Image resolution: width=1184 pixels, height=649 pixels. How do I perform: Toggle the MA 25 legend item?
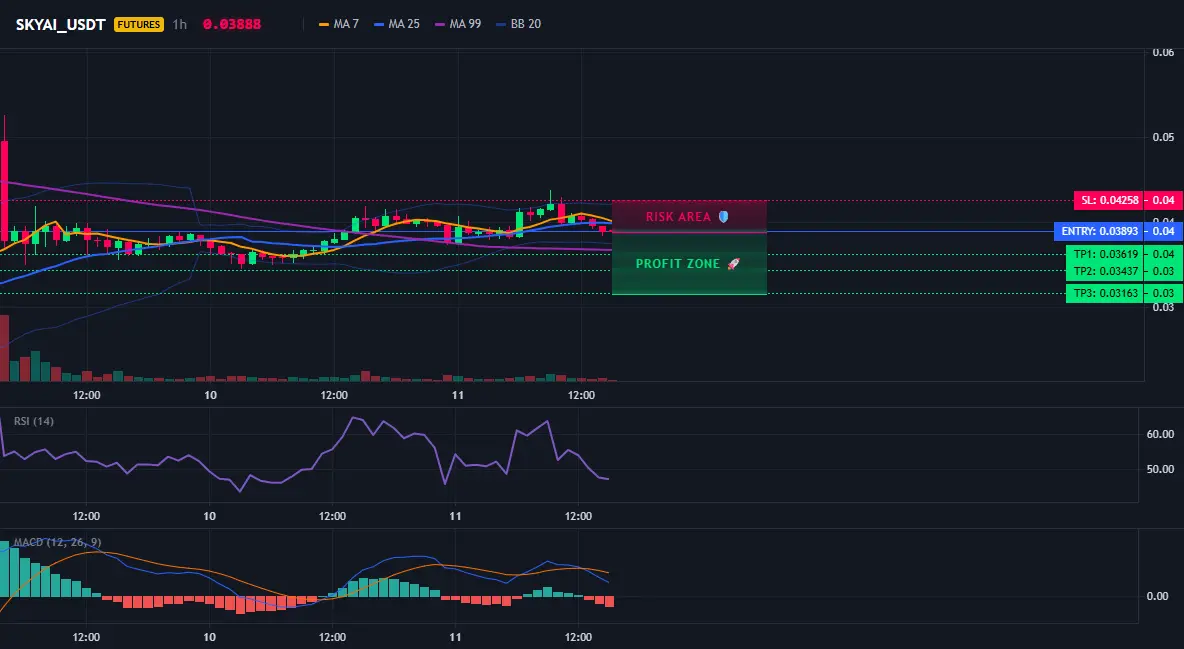click(397, 24)
